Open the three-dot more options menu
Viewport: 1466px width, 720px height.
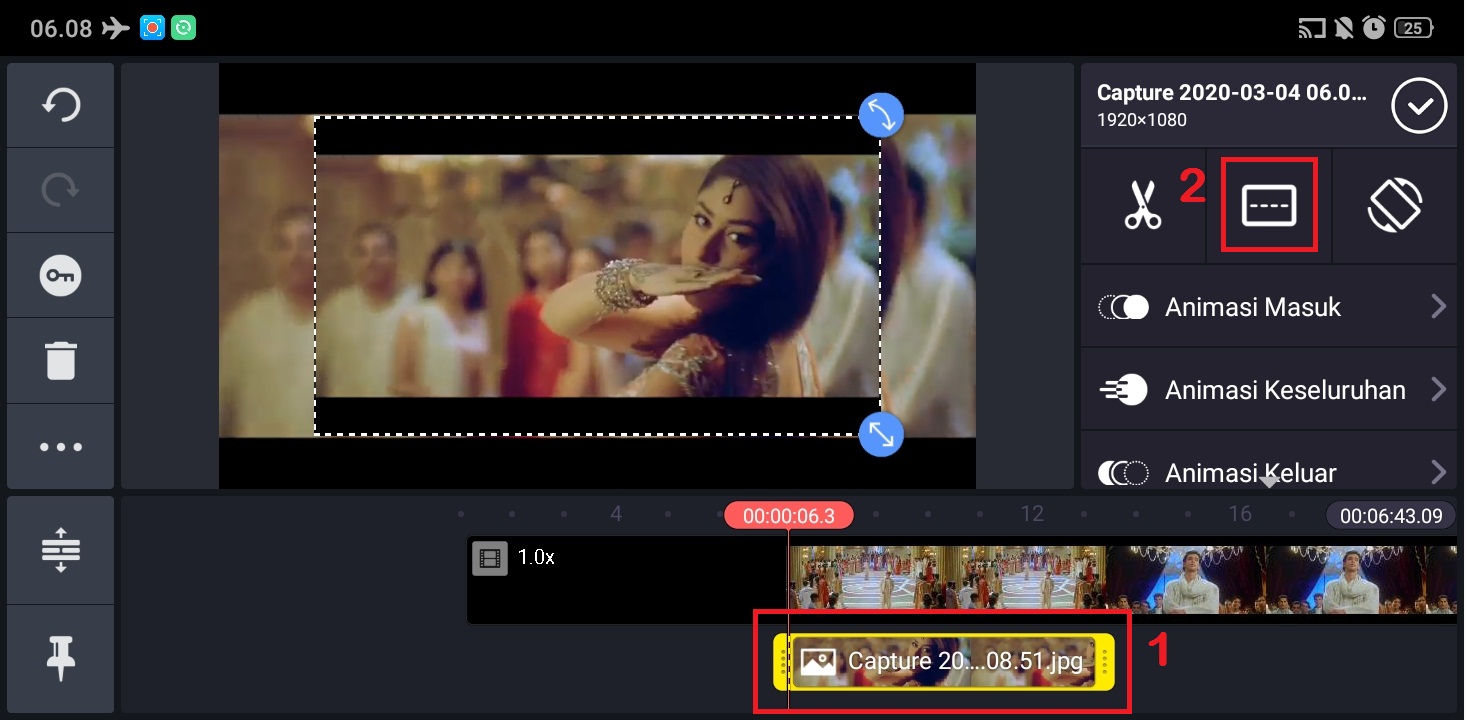(61, 446)
